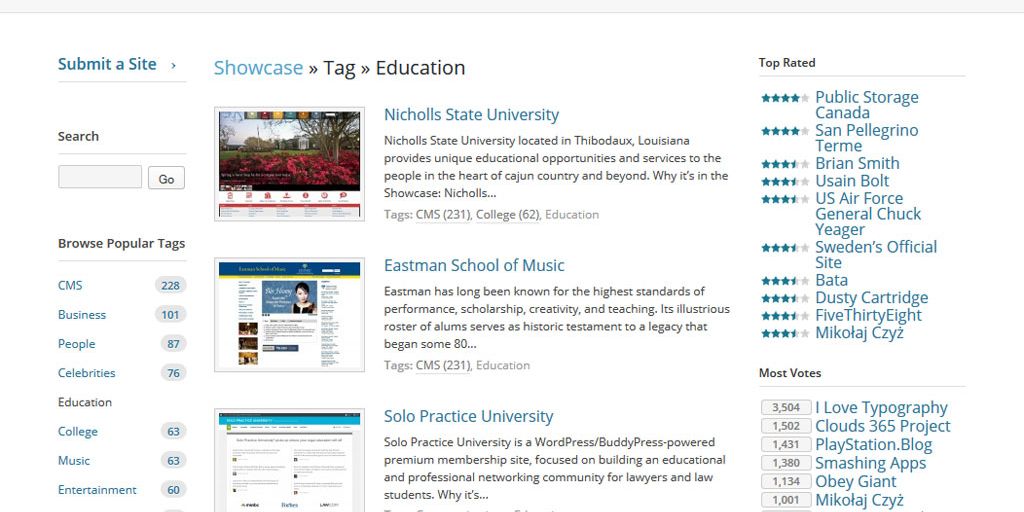The image size is (1024, 512).
Task: Open Smashing Apps most votes link
Action: pyautogui.click(x=871, y=463)
